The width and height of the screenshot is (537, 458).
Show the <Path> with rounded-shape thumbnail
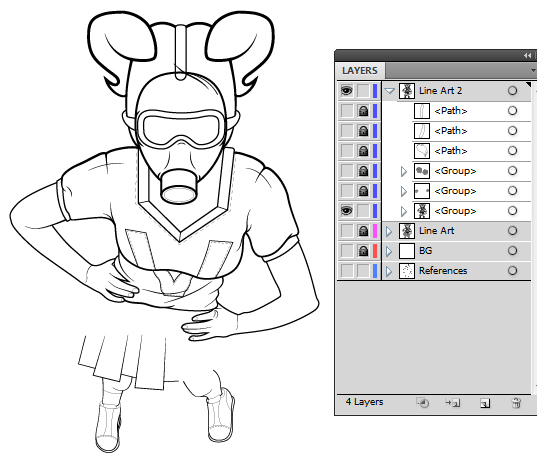click(x=347, y=151)
